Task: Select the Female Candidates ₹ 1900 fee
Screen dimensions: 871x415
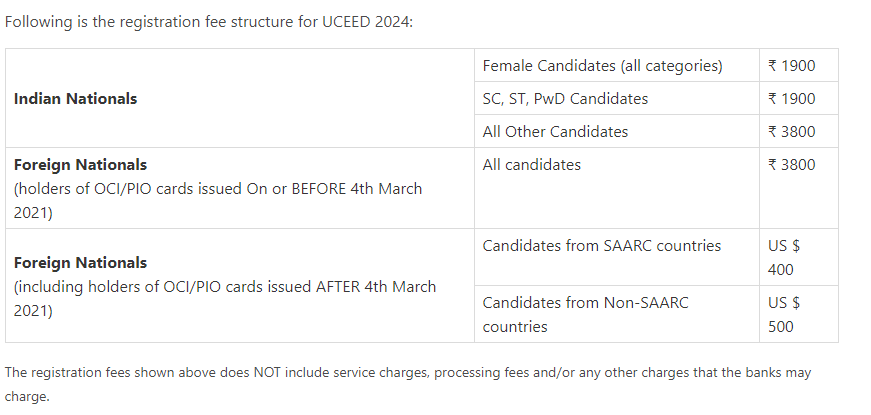Action: [792, 66]
